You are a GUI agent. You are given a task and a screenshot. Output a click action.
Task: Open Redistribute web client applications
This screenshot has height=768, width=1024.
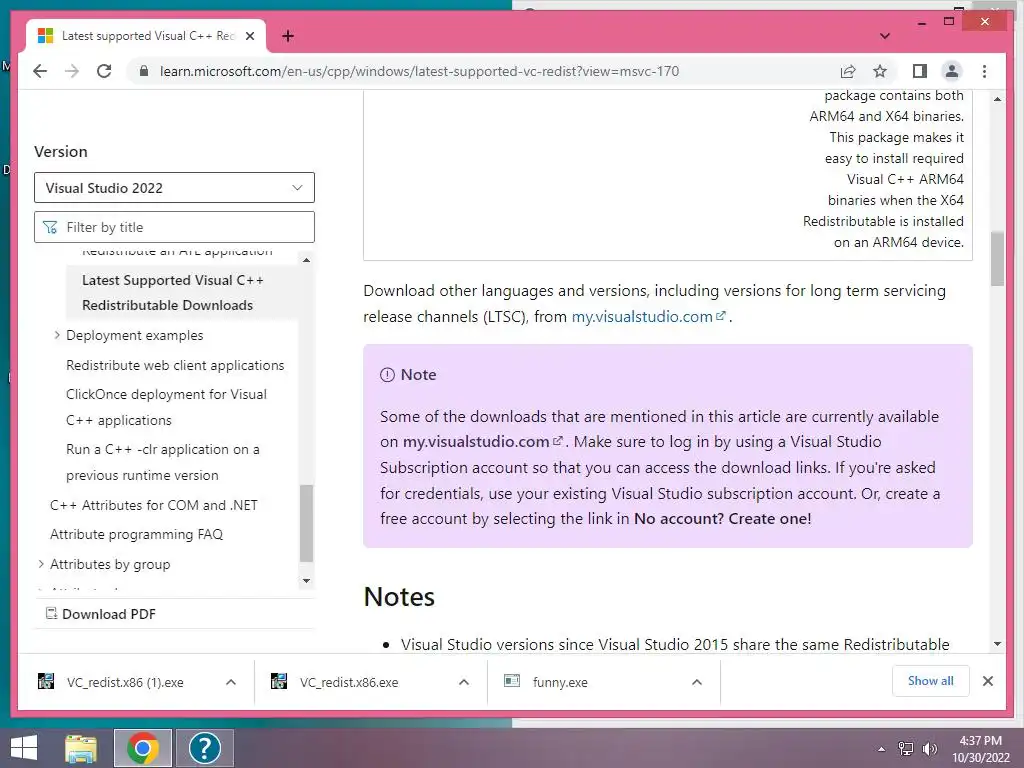tap(175, 365)
